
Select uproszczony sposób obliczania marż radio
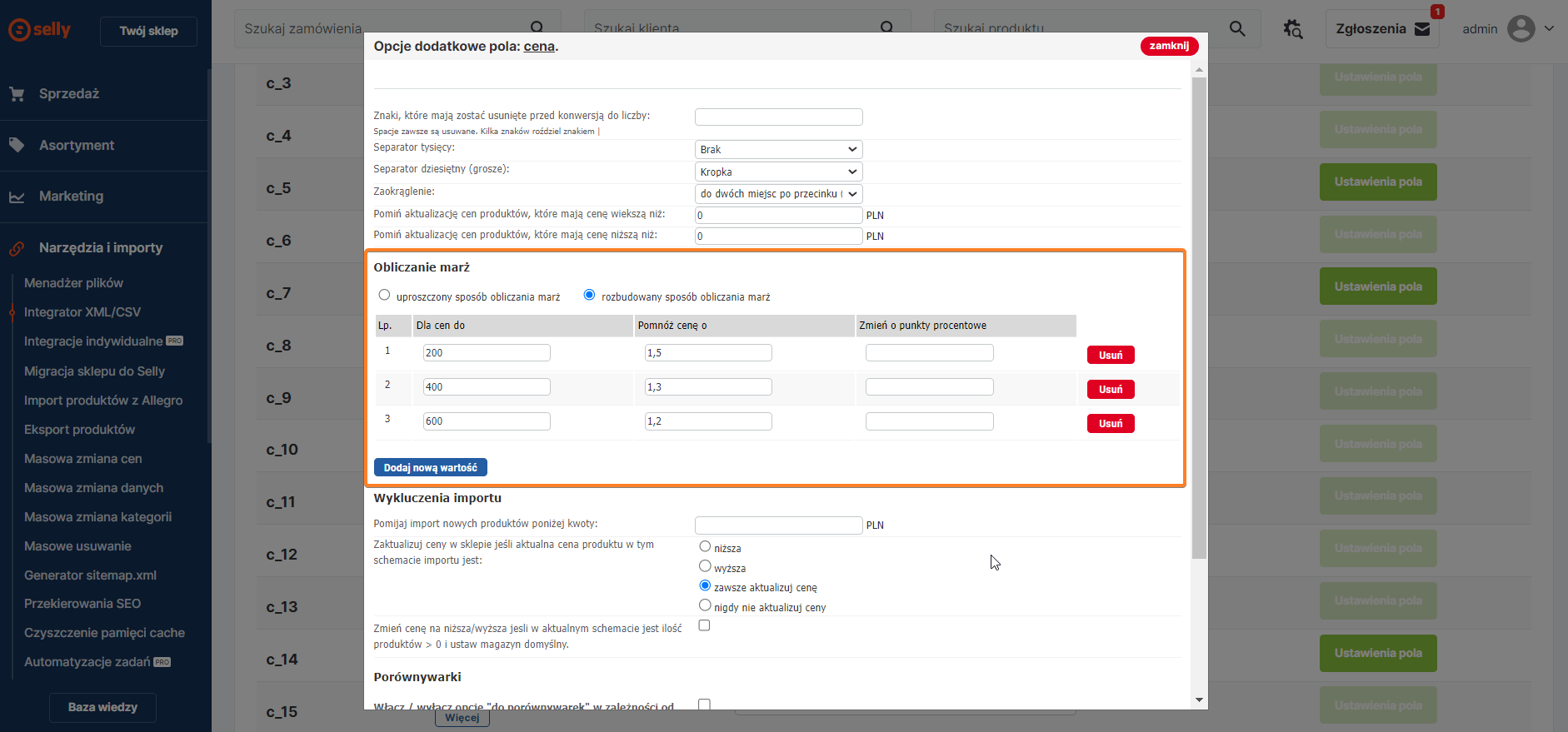pos(384,295)
